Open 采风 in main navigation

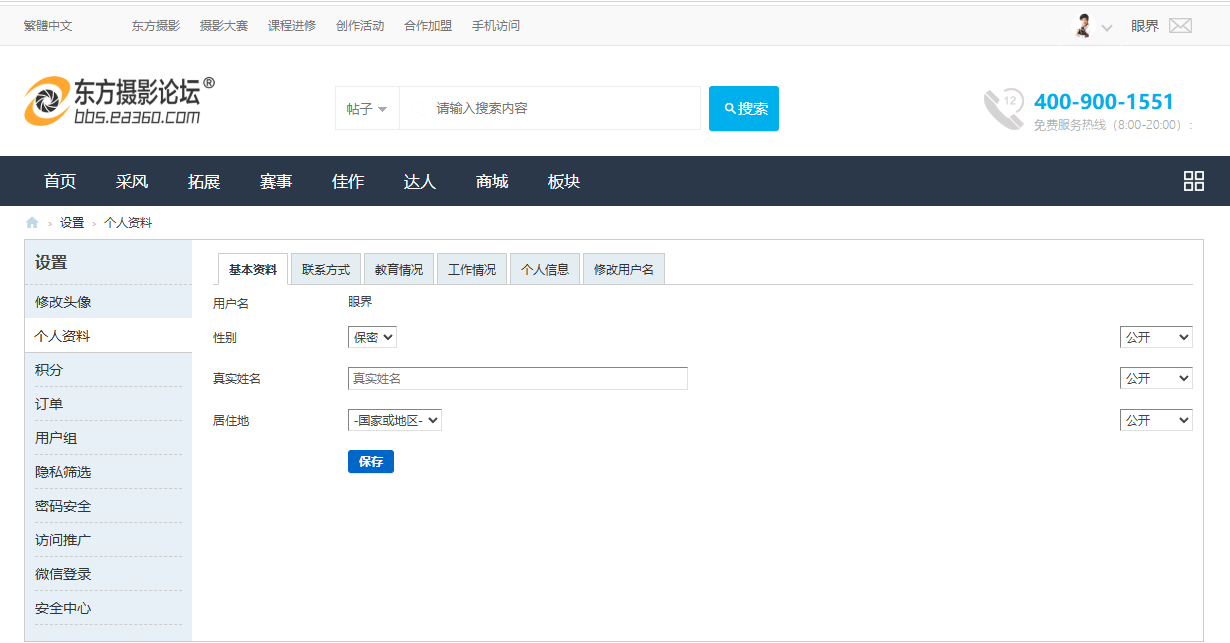tap(132, 181)
